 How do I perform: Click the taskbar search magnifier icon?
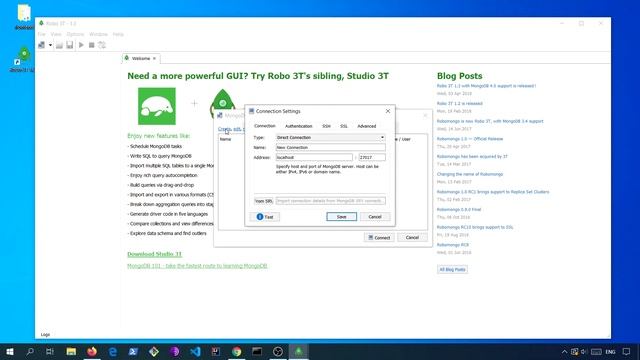[30, 351]
